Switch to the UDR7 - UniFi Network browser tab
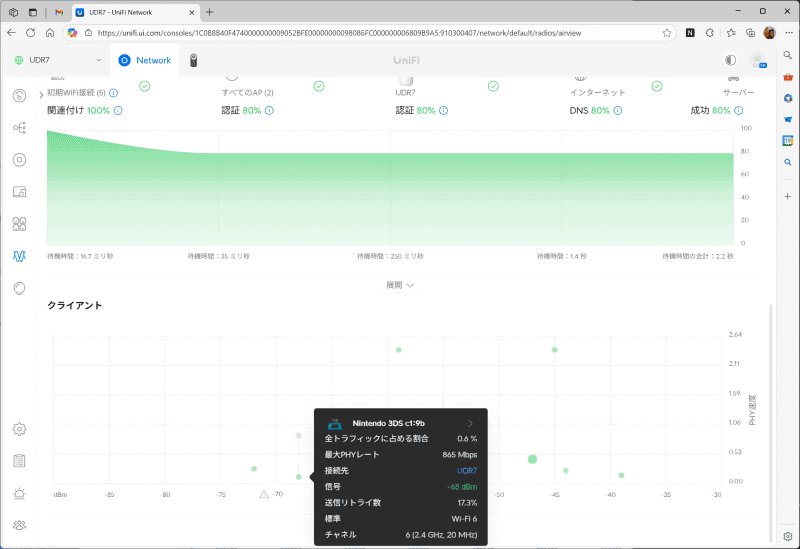The height and width of the screenshot is (549, 800). pos(135,12)
